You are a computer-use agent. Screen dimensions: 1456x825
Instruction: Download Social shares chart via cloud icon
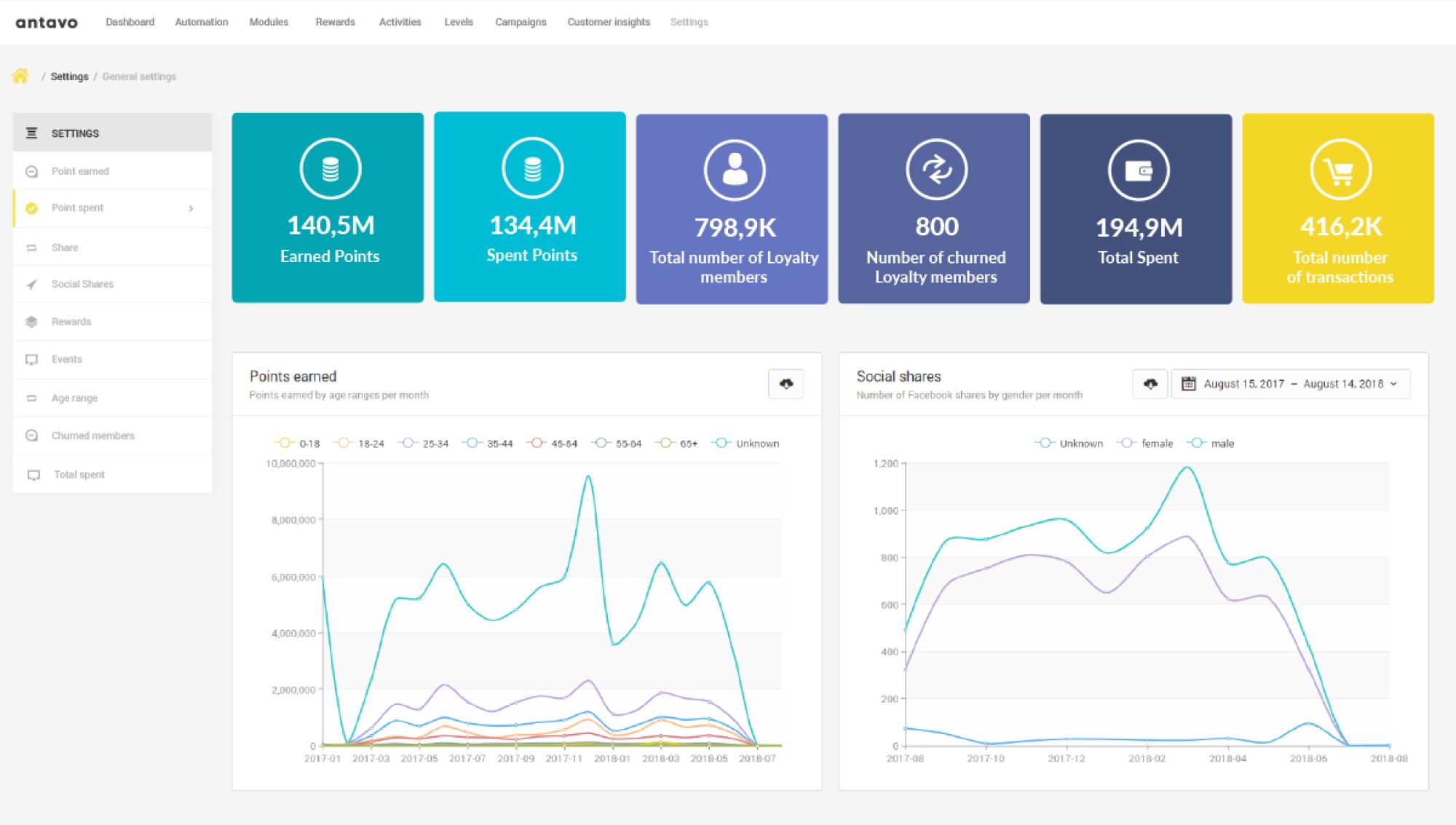[x=1150, y=384]
